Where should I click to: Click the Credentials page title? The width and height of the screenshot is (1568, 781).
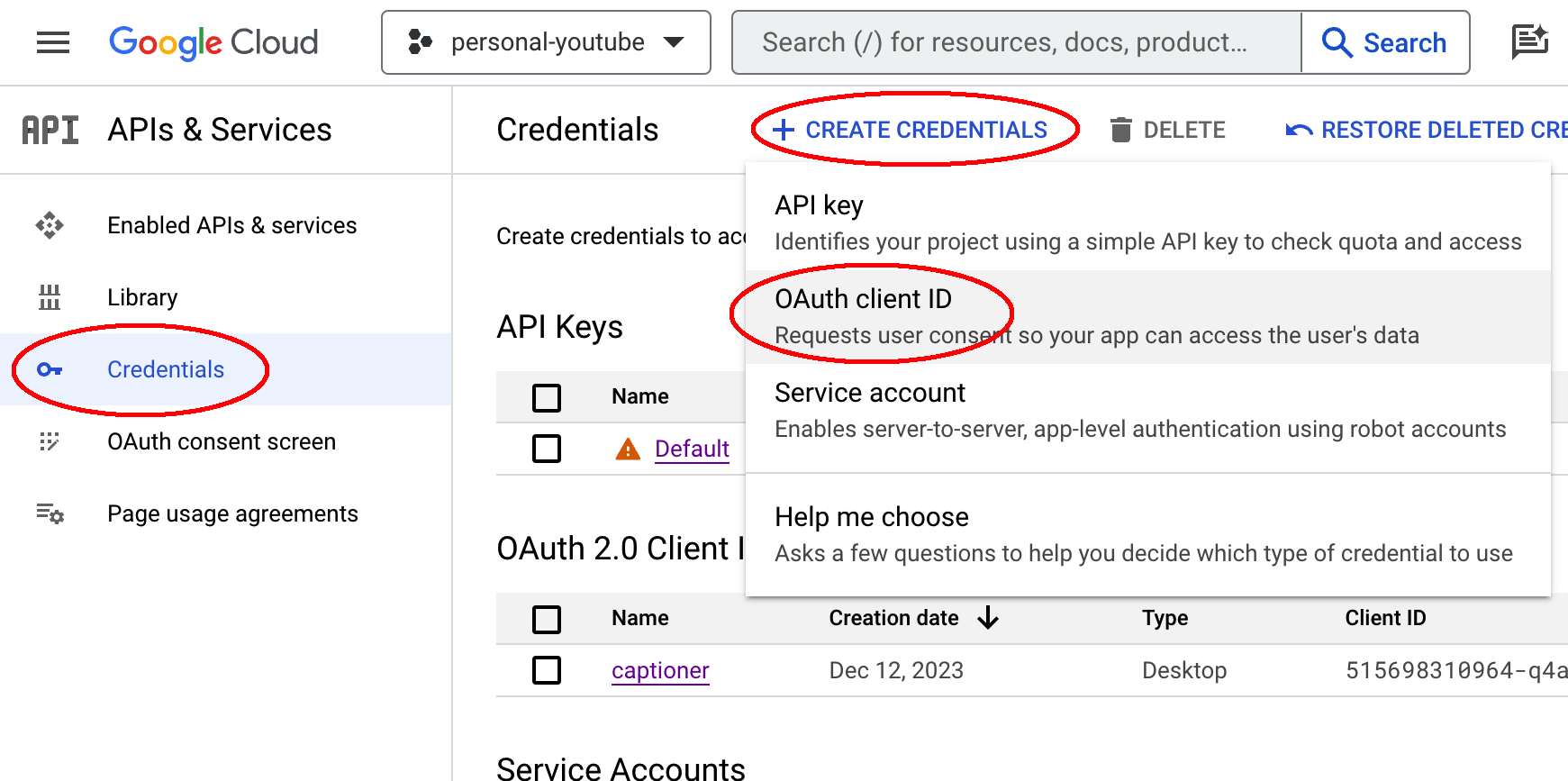pyautogui.click(x=577, y=130)
